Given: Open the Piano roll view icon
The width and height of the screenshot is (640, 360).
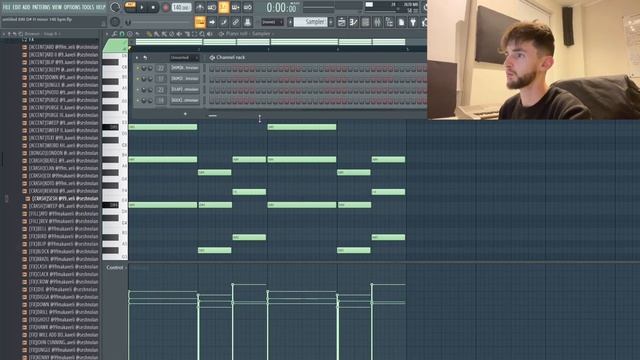Looking at the screenshot, I should 353,22.
